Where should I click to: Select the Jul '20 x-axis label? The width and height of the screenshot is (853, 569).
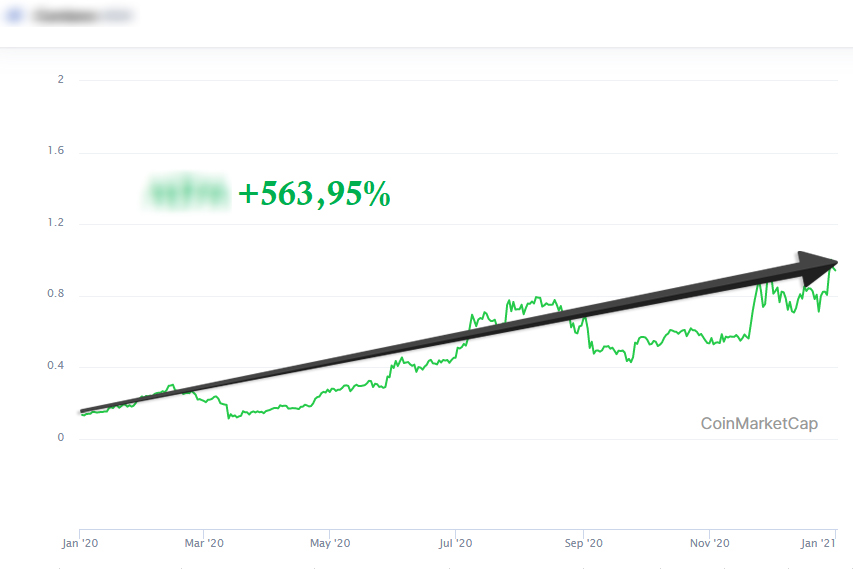click(x=456, y=543)
